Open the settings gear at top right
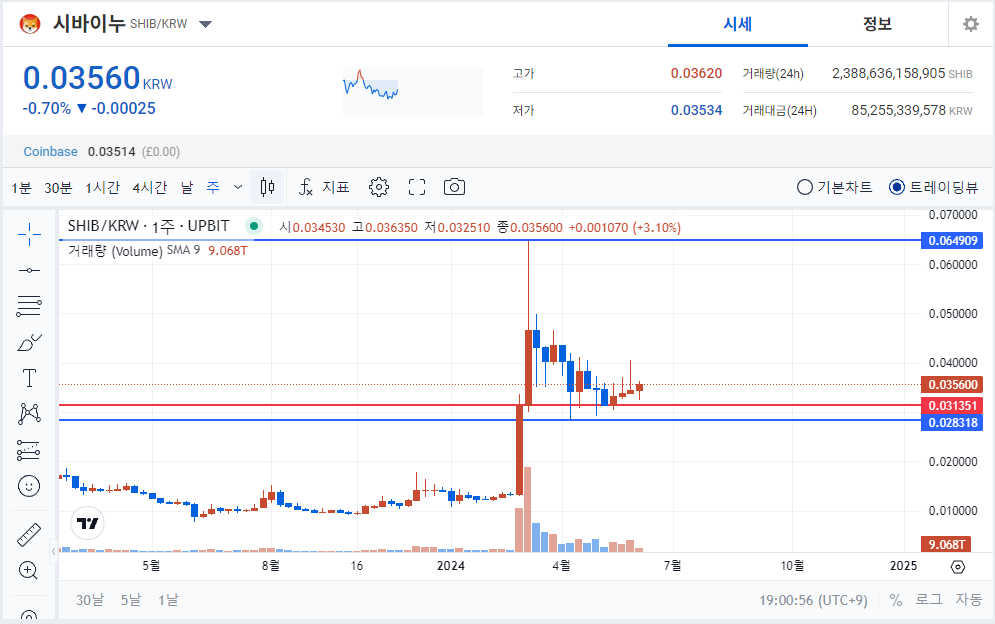This screenshot has height=624, width=995. (970, 24)
